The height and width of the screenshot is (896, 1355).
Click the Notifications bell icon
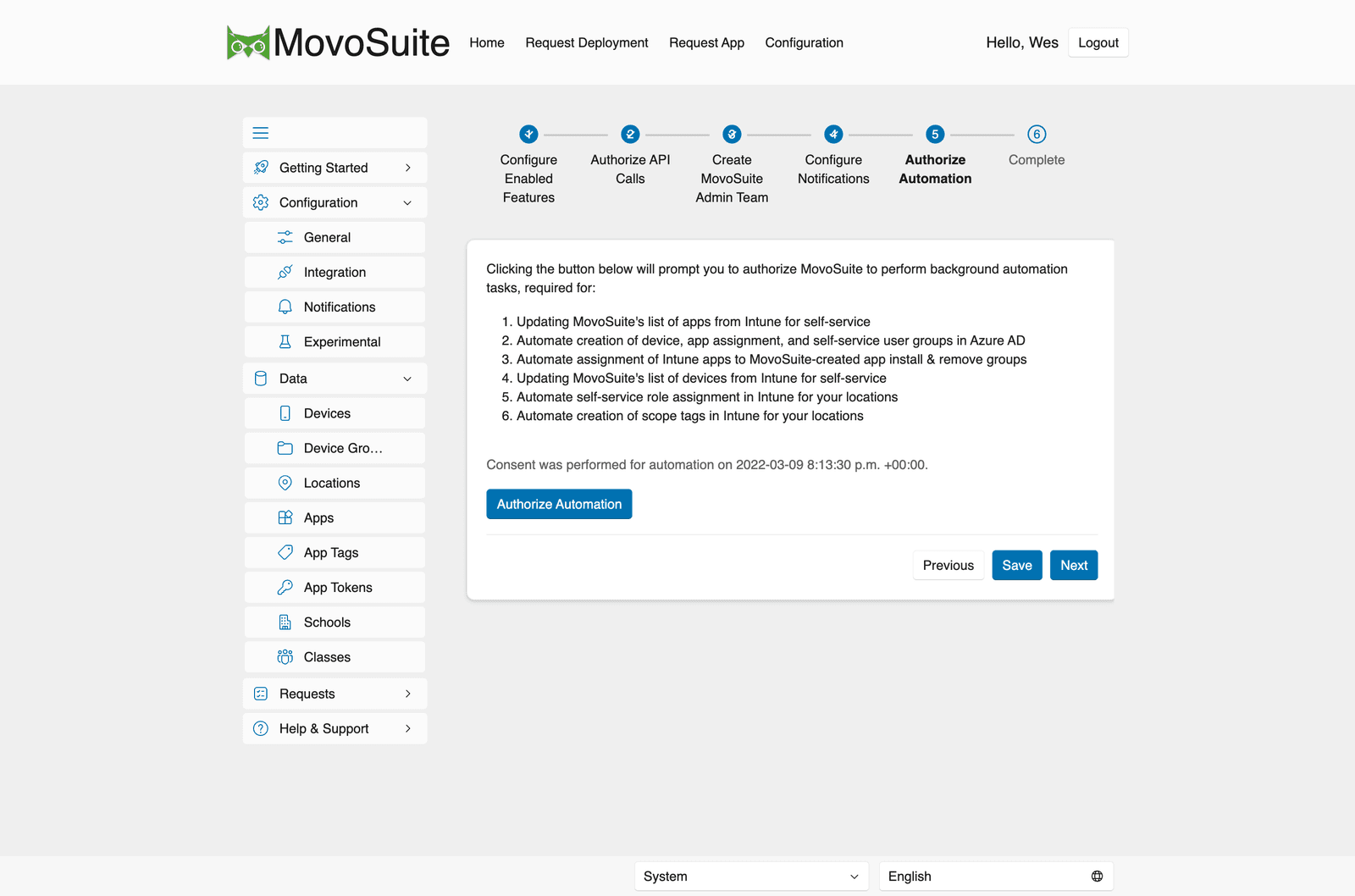[285, 307]
